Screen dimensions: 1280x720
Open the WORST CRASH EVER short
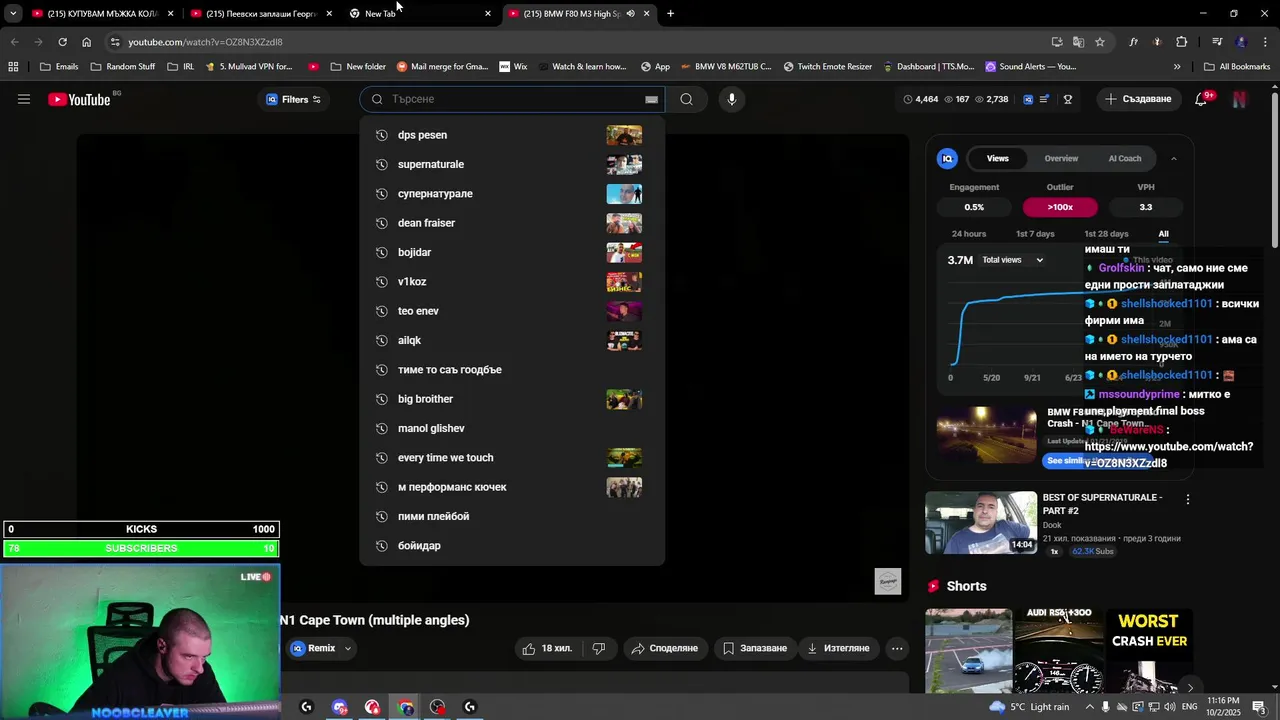[x=1148, y=651]
